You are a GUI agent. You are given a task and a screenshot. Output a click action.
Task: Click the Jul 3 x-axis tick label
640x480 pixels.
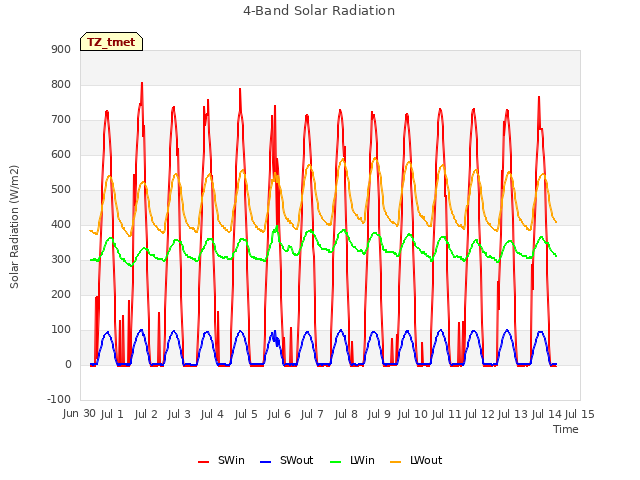[179, 414]
